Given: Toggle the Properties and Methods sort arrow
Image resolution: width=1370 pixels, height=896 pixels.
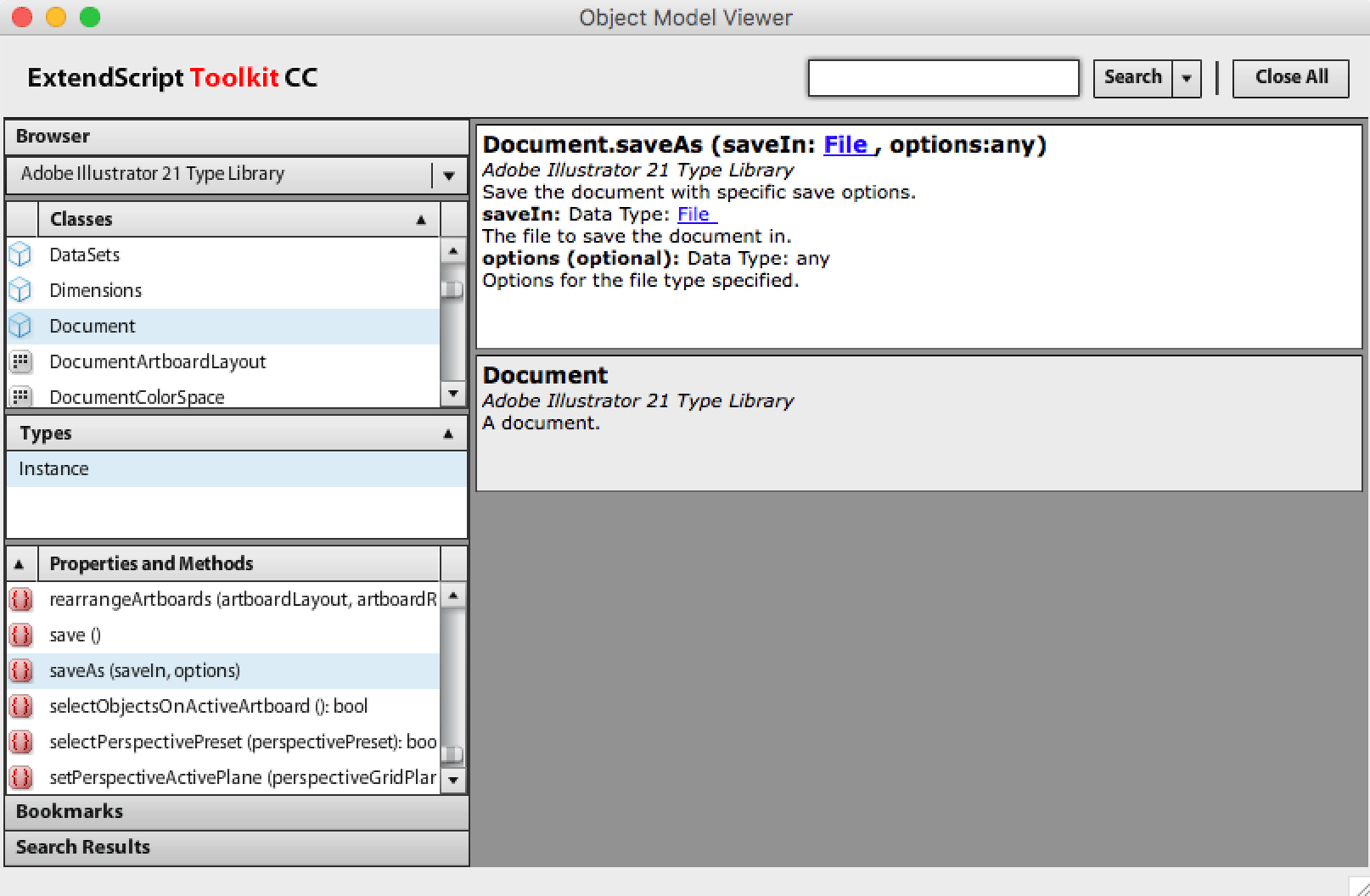Looking at the screenshot, I should [20, 564].
